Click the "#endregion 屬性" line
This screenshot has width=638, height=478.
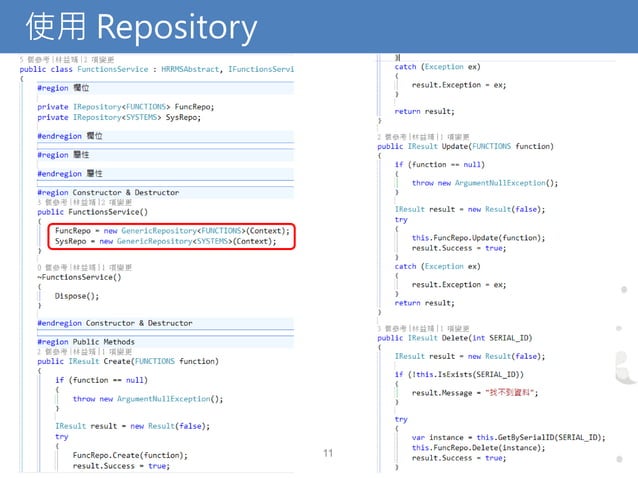[x=70, y=173]
